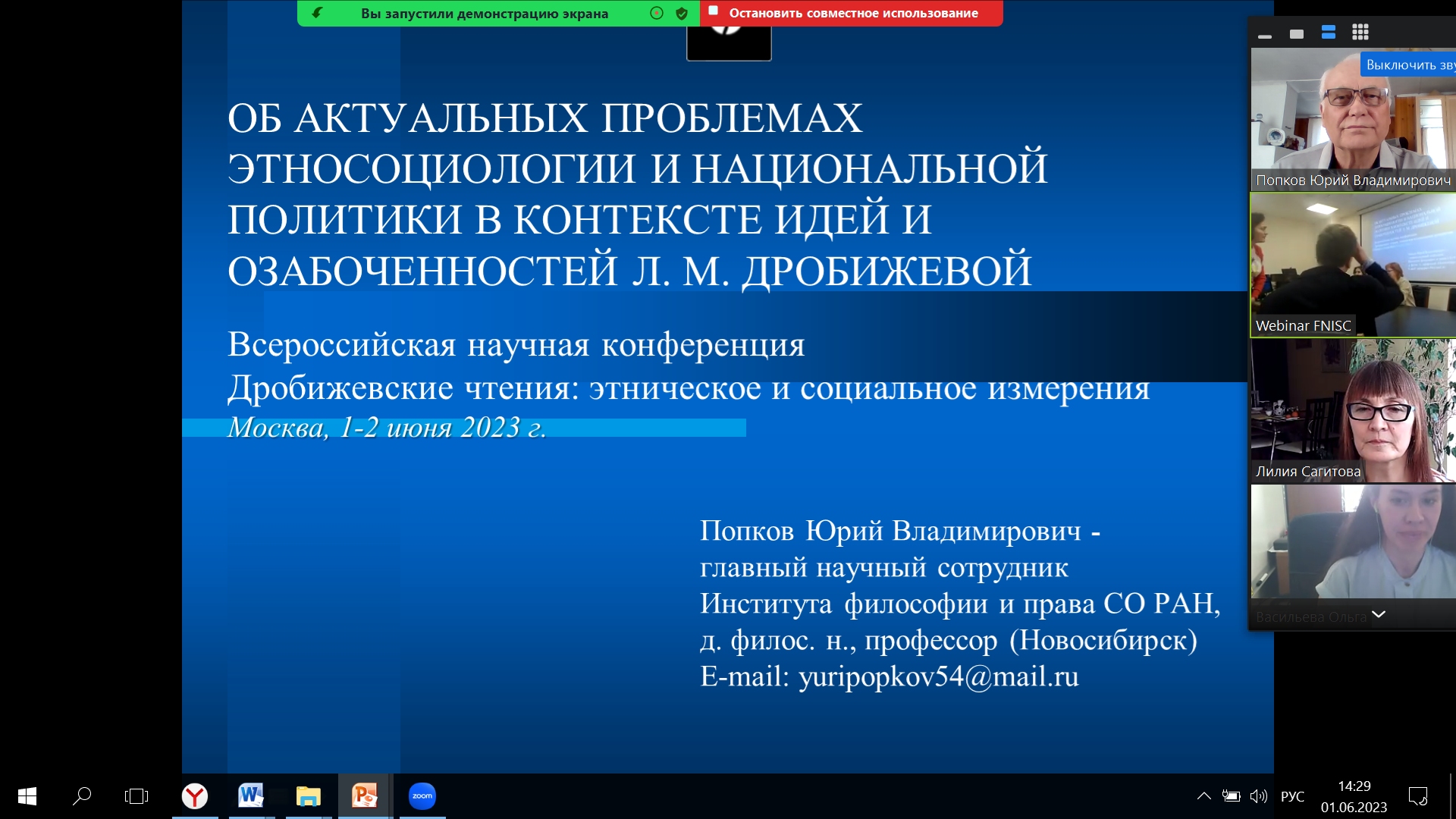Viewport: 1456px width, 819px height.
Task: Select stacked thumbnail strip view
Action: point(1328,33)
